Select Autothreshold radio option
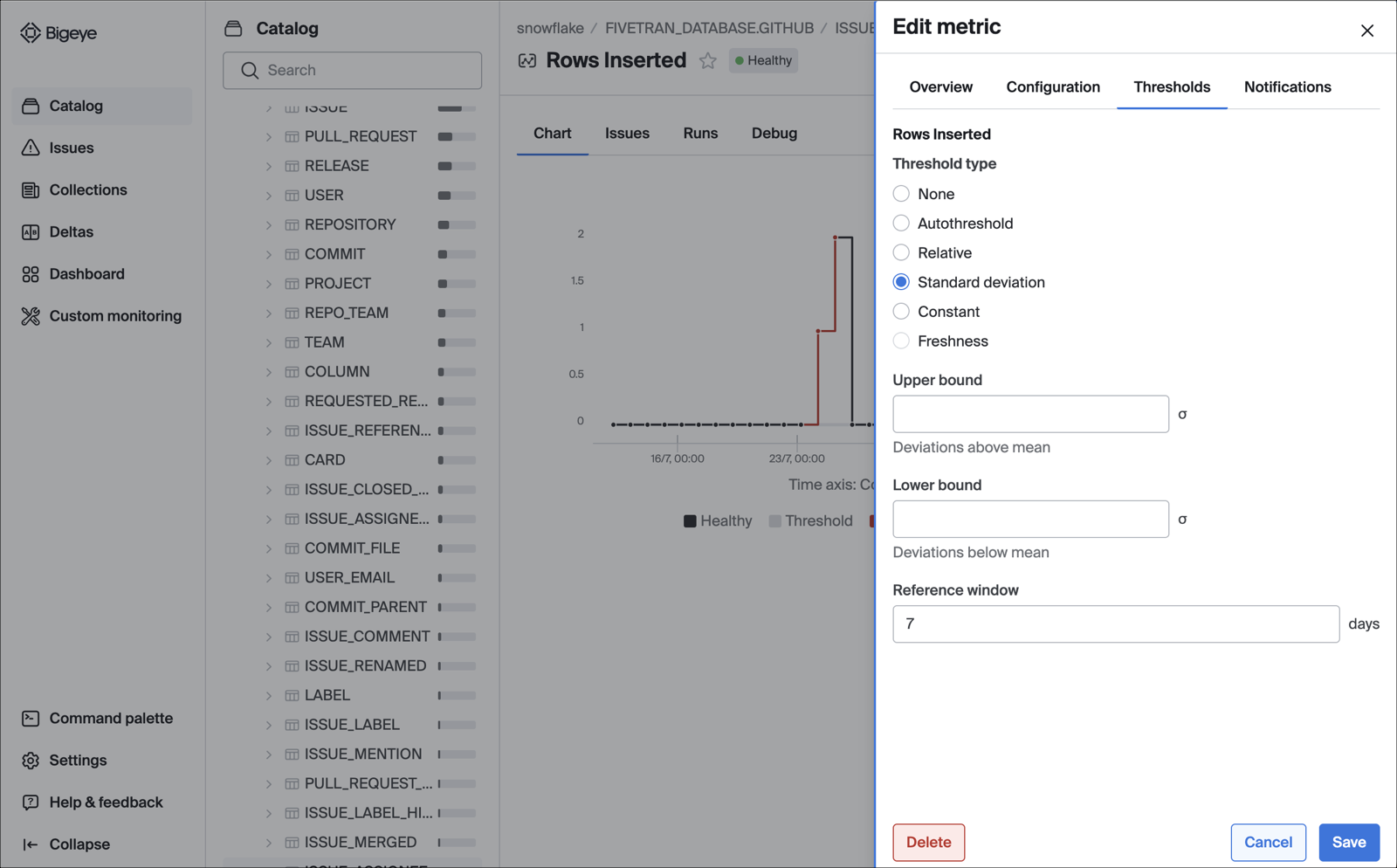 click(901, 224)
